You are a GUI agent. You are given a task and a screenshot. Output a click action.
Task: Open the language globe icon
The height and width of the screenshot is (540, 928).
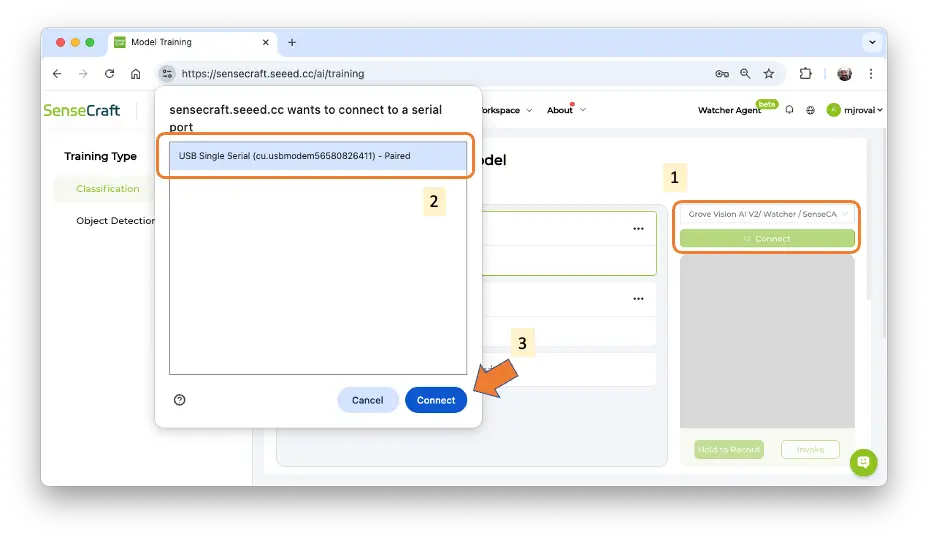coord(810,110)
